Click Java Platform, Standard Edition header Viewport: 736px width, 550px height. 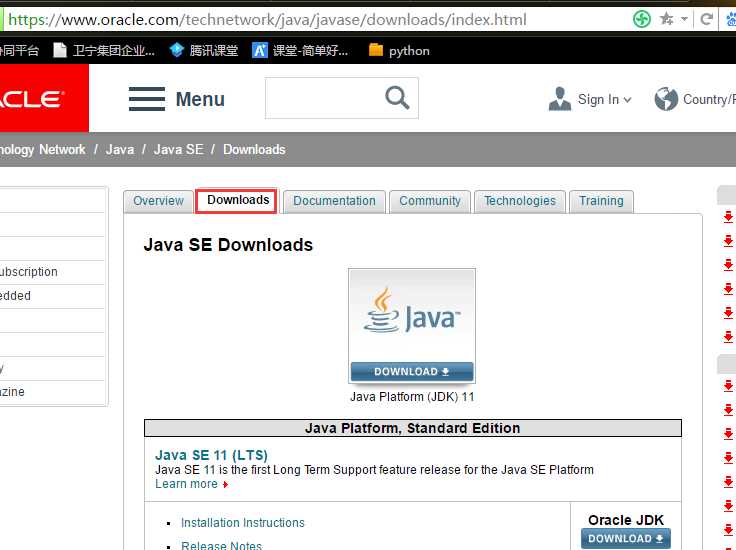413,428
